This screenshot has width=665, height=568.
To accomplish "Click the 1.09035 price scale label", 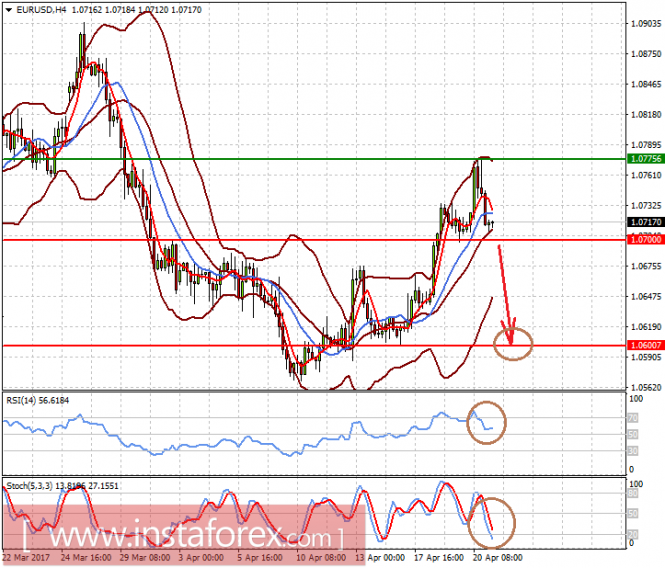I will coord(646,23).
